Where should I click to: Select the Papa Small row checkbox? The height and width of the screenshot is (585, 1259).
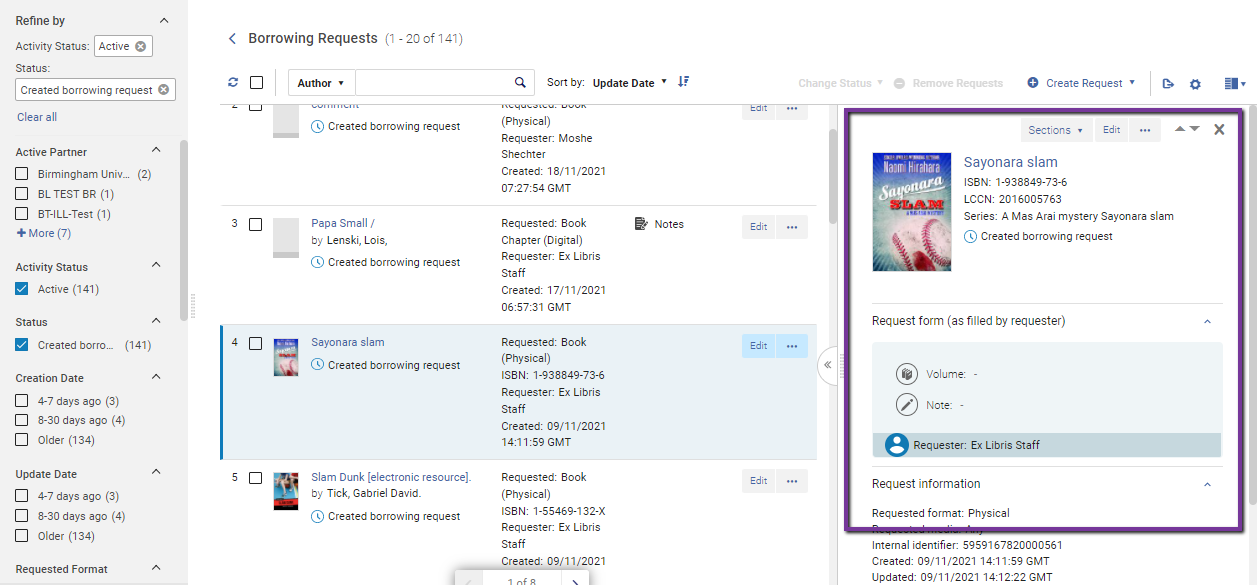(256, 224)
